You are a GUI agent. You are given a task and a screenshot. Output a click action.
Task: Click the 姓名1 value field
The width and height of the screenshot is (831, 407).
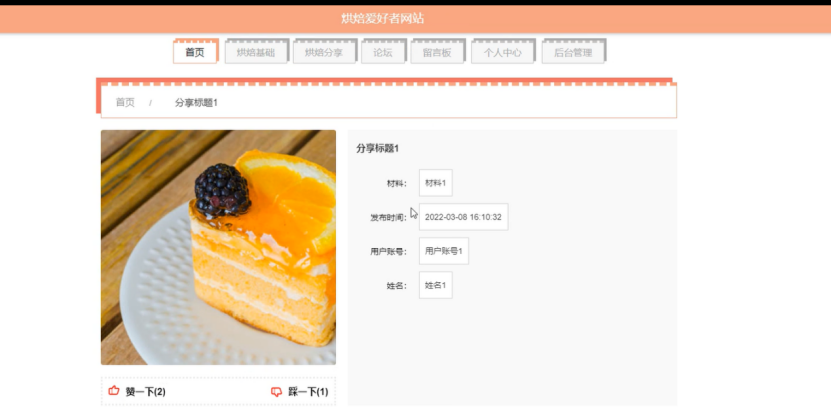click(436, 285)
